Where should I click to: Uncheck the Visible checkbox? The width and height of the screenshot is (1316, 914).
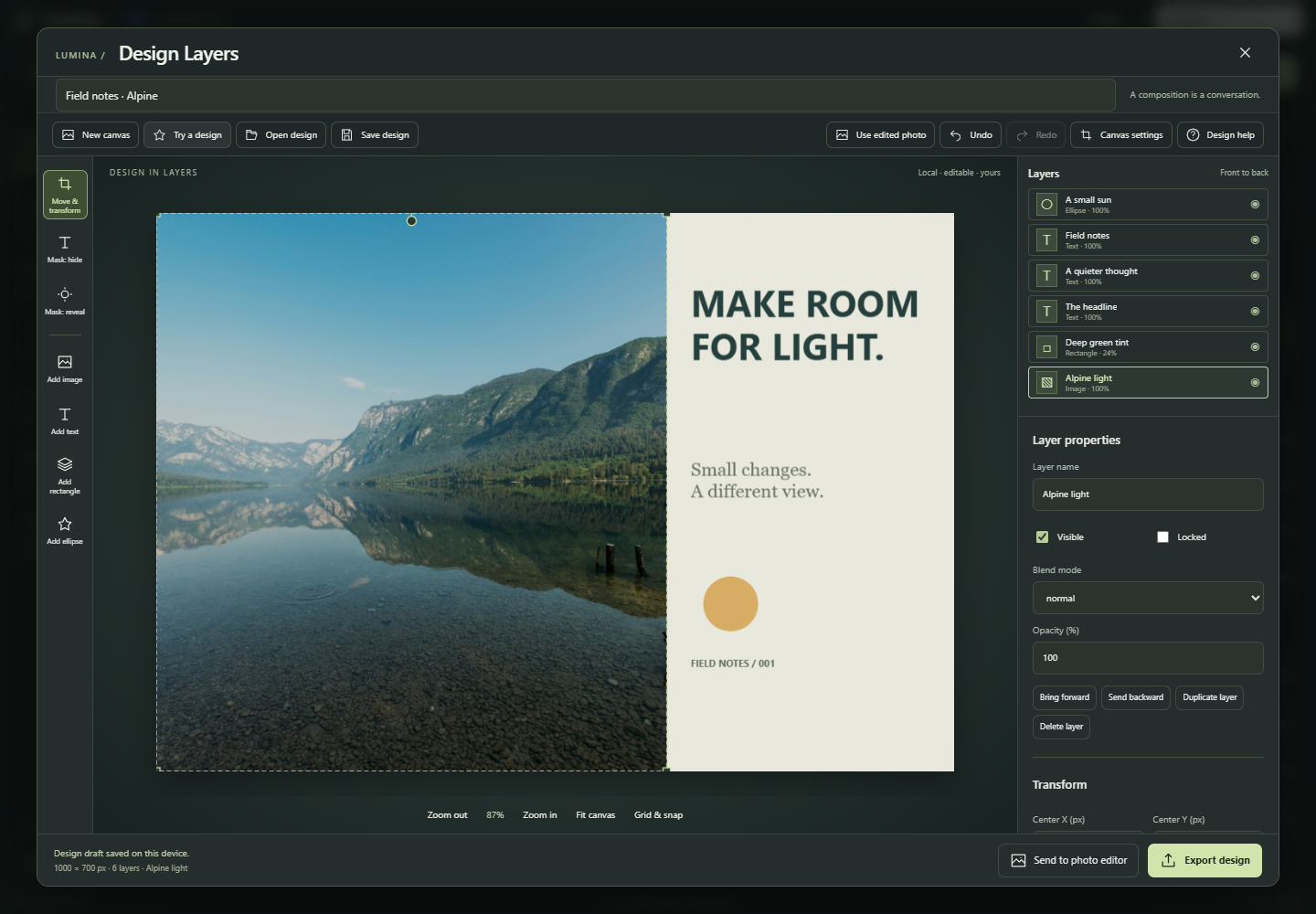coord(1042,537)
